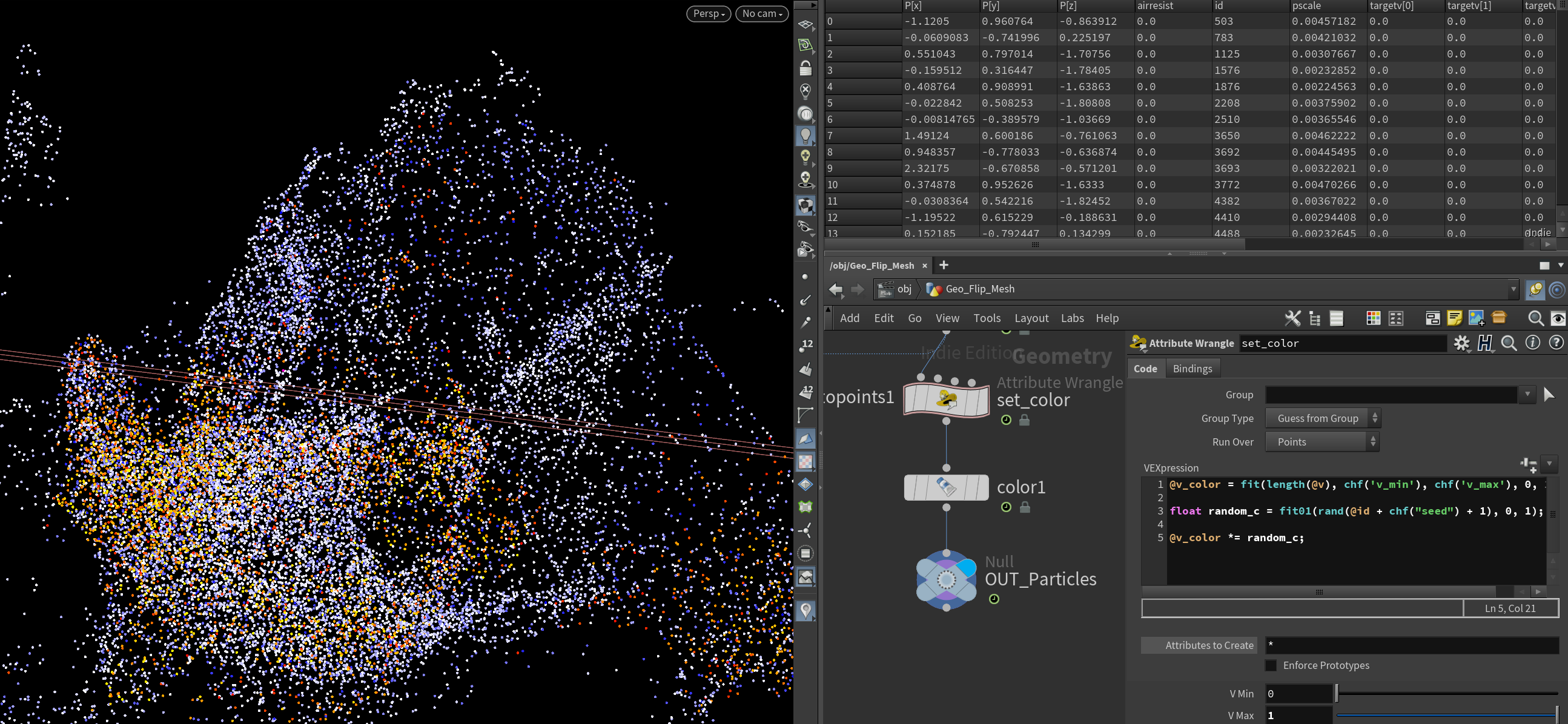
Task: Click the Group input field
Action: 1391,395
